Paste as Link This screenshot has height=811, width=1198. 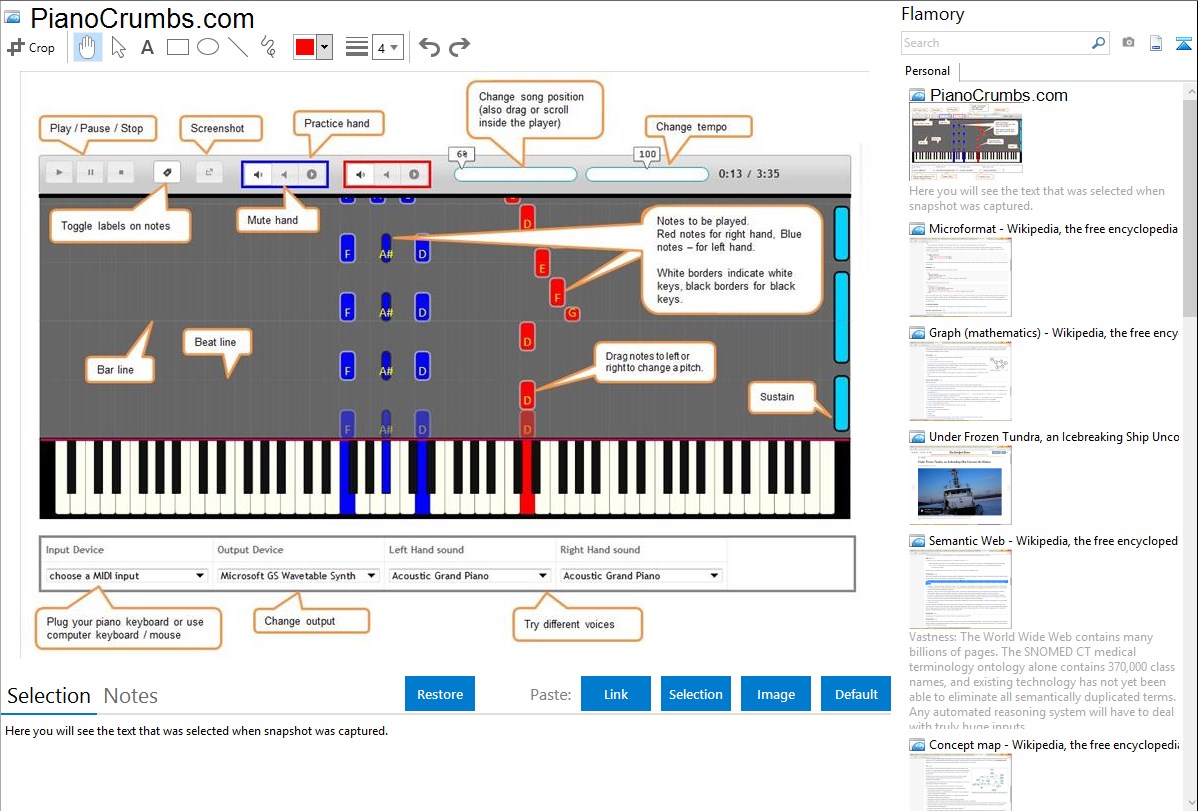(616, 694)
